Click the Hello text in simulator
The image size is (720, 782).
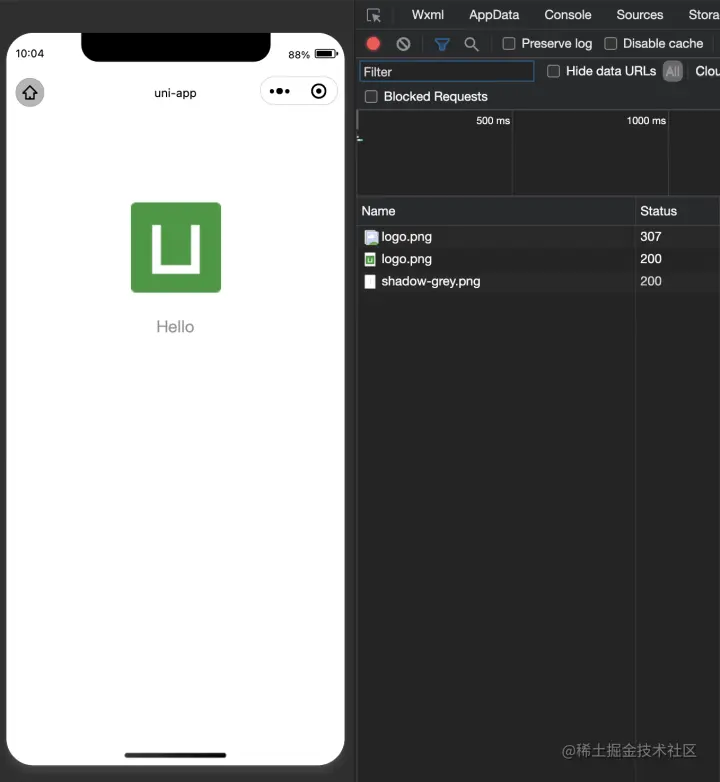[x=175, y=327]
